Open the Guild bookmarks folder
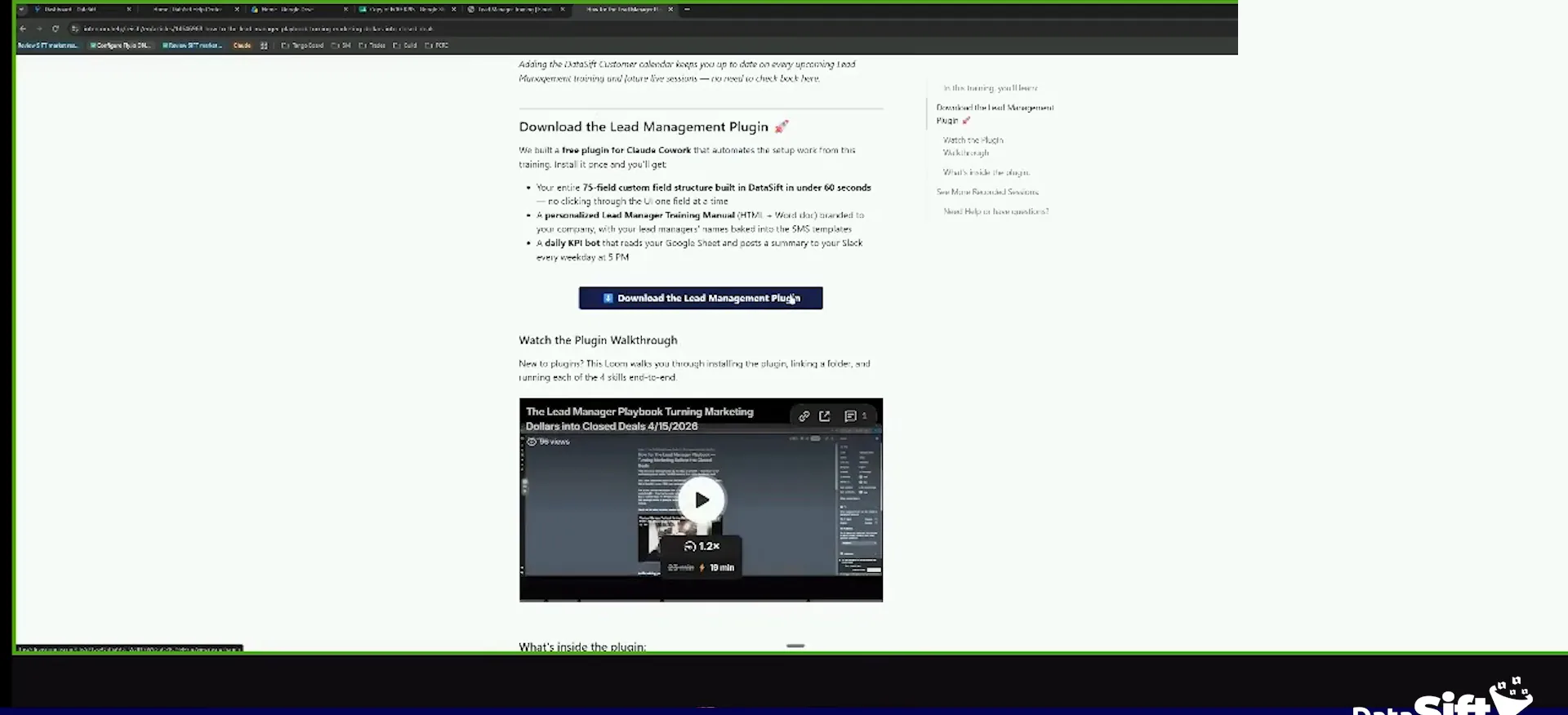This screenshot has height=715, width=1568. coord(405,46)
